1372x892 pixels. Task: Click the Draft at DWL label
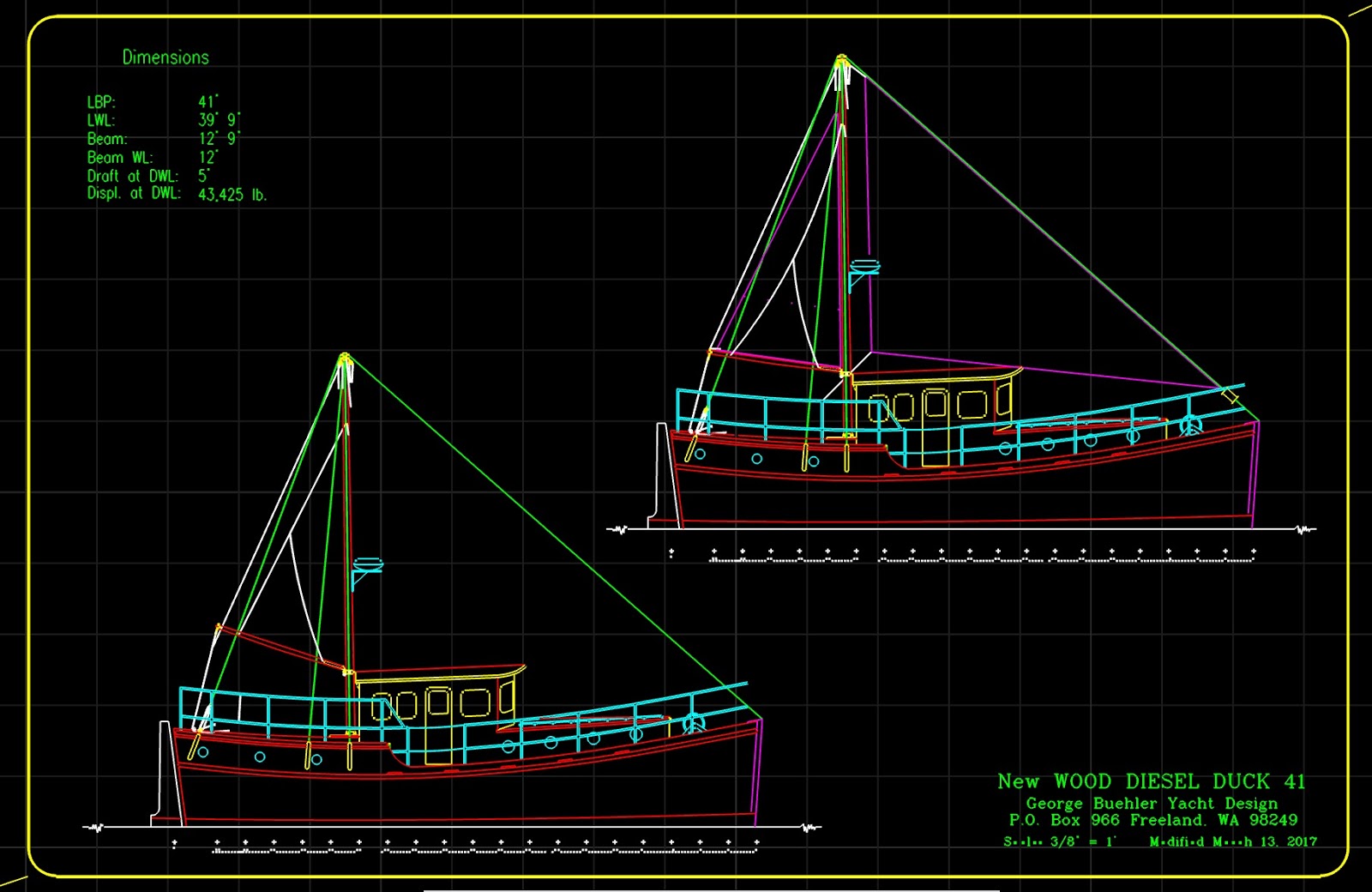(133, 176)
